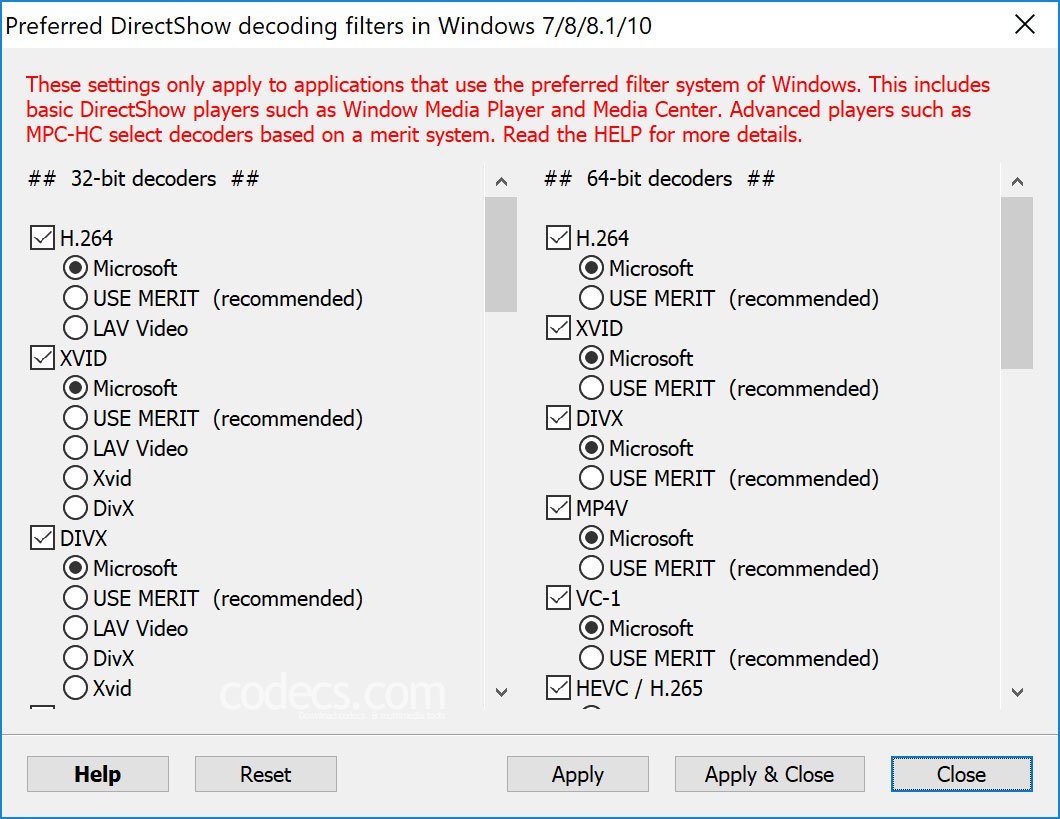The height and width of the screenshot is (819, 1060).
Task: Click the Help button
Action: coord(97,773)
